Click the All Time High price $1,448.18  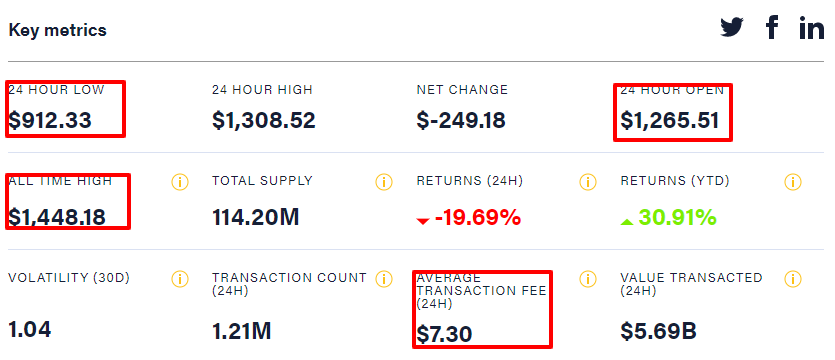click(x=57, y=217)
